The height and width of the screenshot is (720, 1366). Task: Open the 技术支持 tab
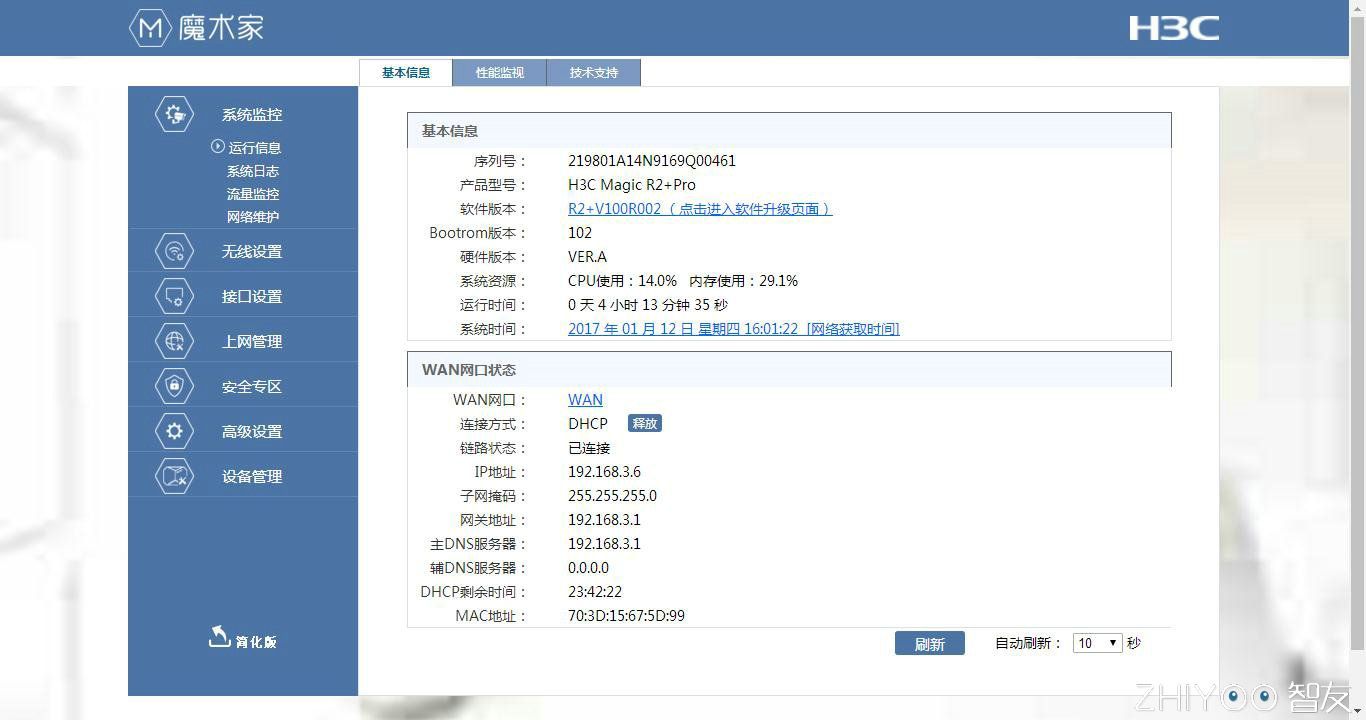pos(594,72)
